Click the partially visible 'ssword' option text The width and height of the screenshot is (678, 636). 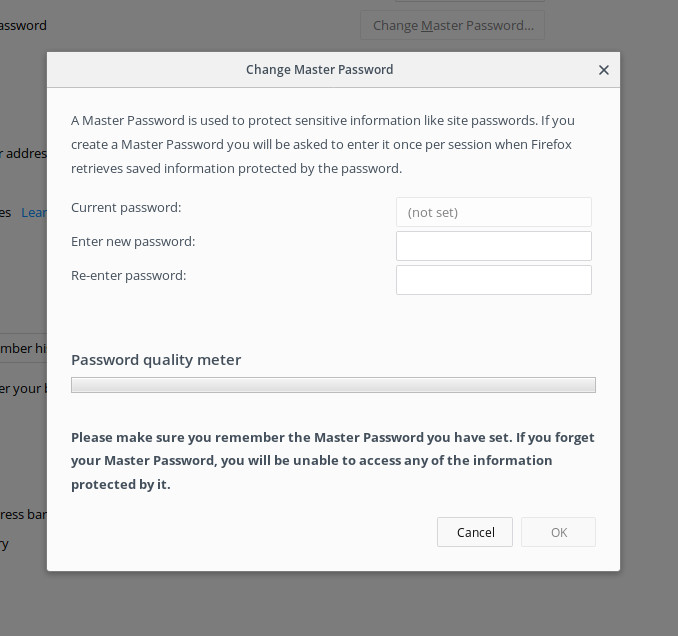23,25
